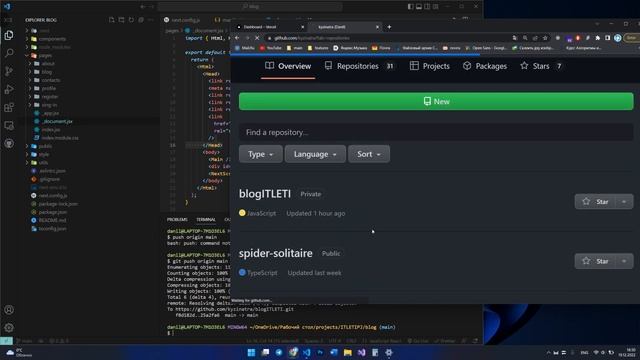640x360 pixels.
Task: Go back in the browser
Action: click(x=237, y=38)
